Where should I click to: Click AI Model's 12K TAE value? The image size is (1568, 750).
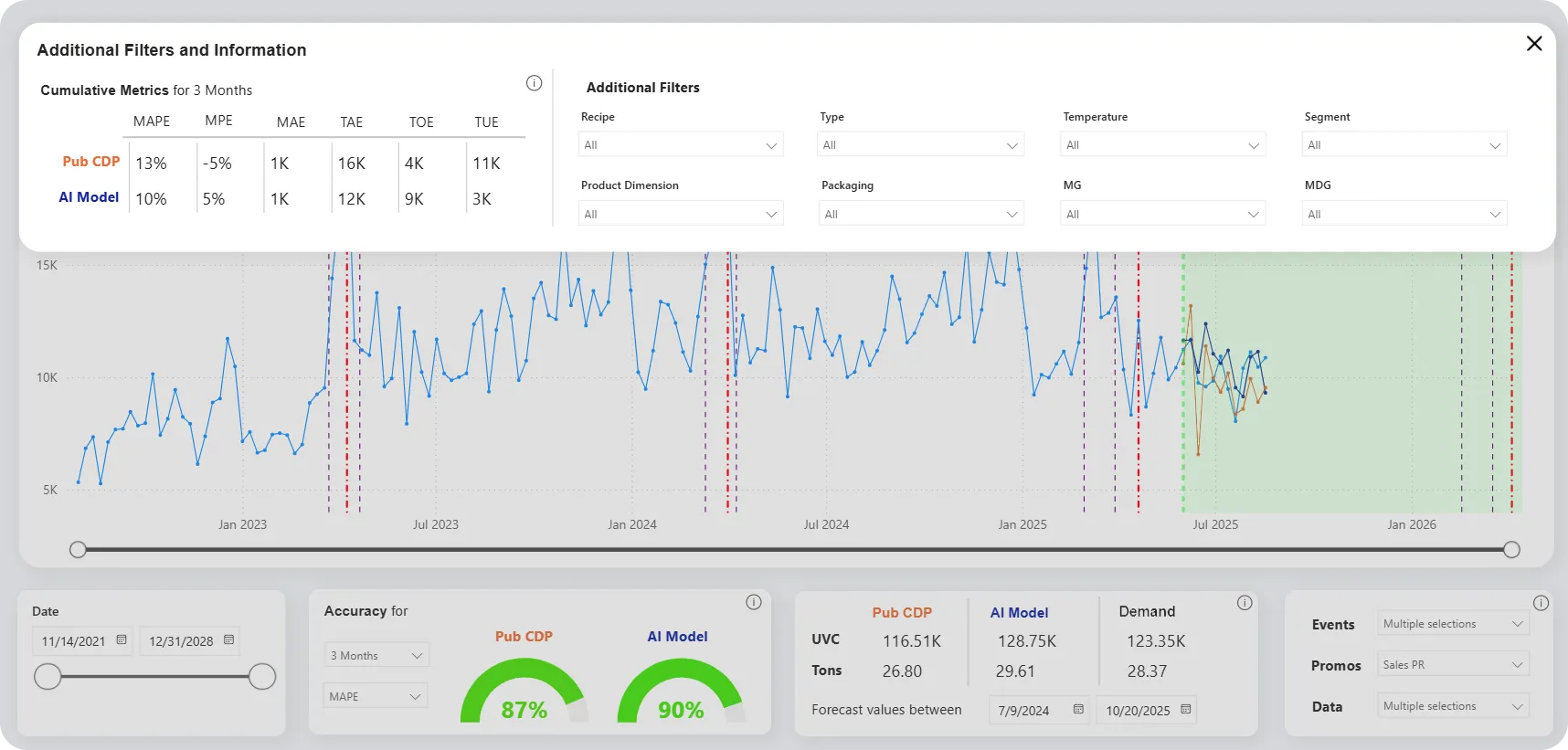tap(352, 199)
